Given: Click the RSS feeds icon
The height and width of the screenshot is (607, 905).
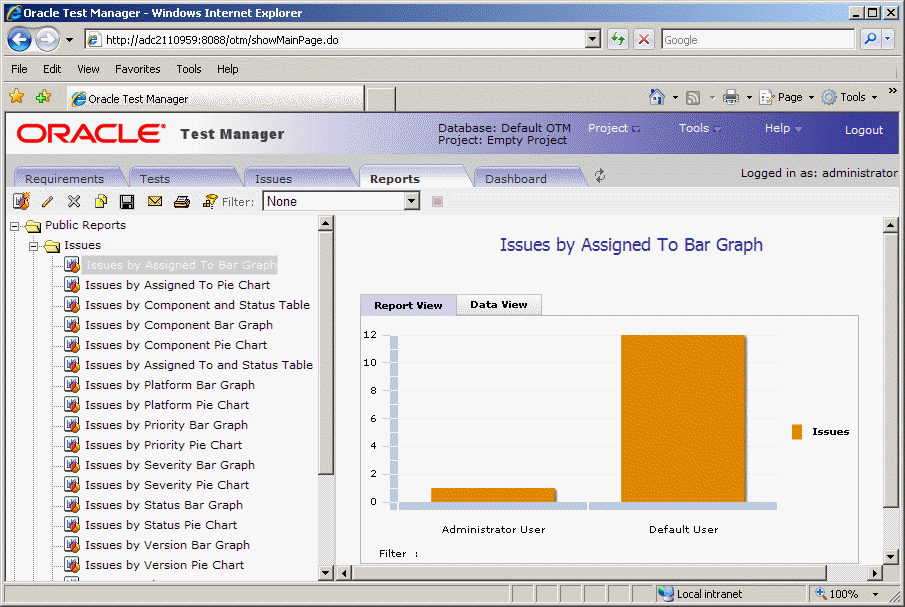Looking at the screenshot, I should tap(693, 98).
